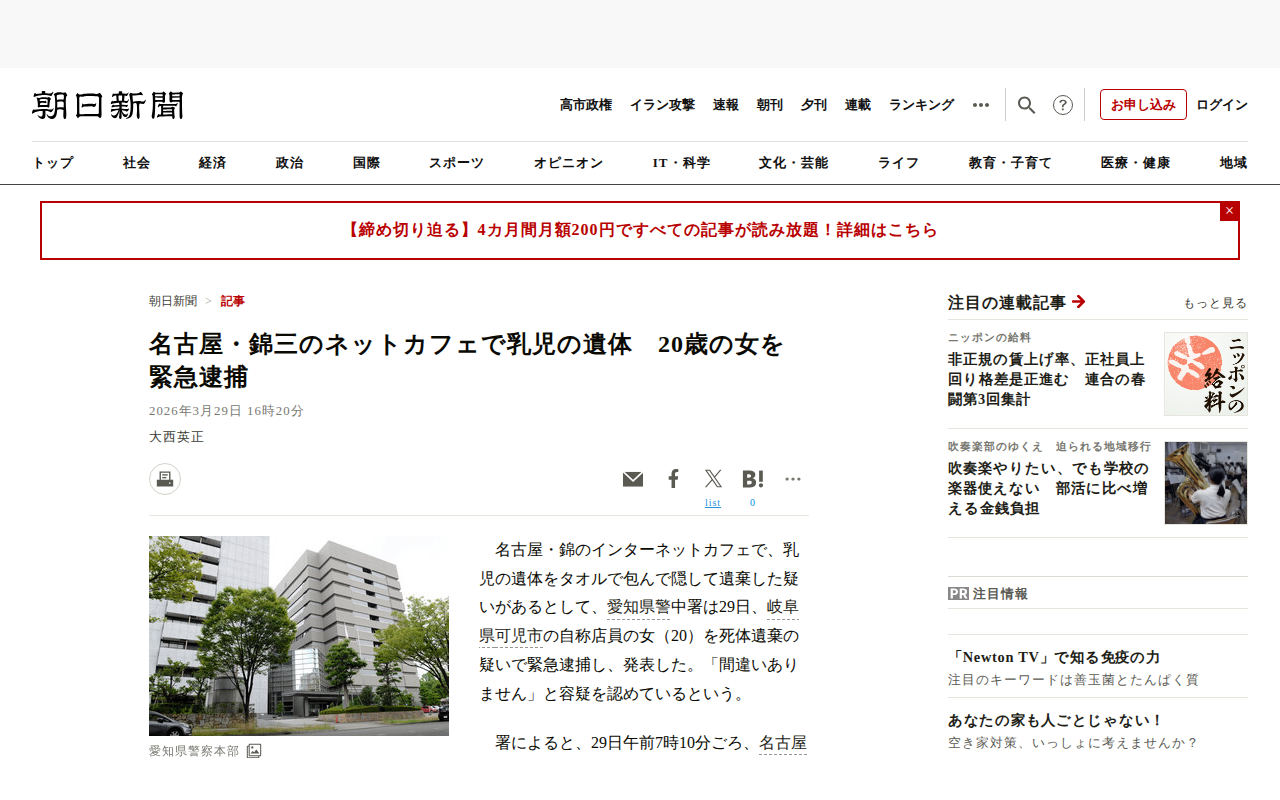This screenshot has height=800, width=1280.
Task: Click 朝日新聞 breadcrumb link
Action: 173,301
